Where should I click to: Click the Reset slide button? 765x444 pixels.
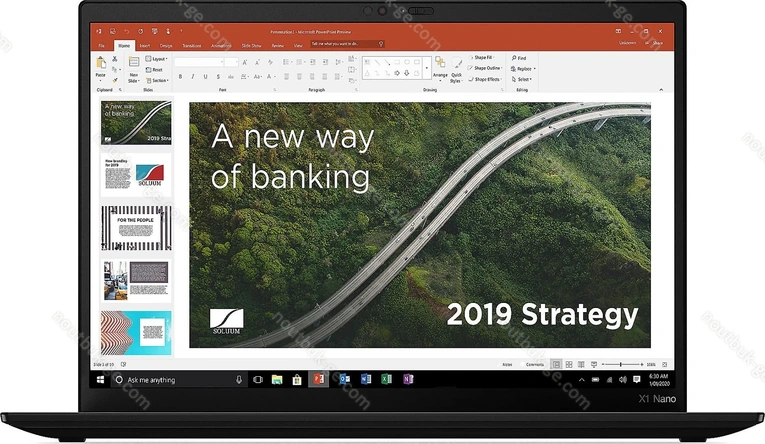(156, 69)
